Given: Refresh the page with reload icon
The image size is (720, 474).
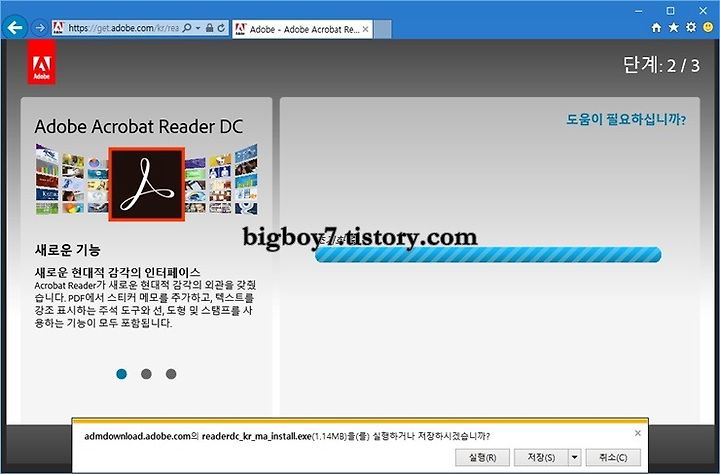Looking at the screenshot, I should 221,28.
